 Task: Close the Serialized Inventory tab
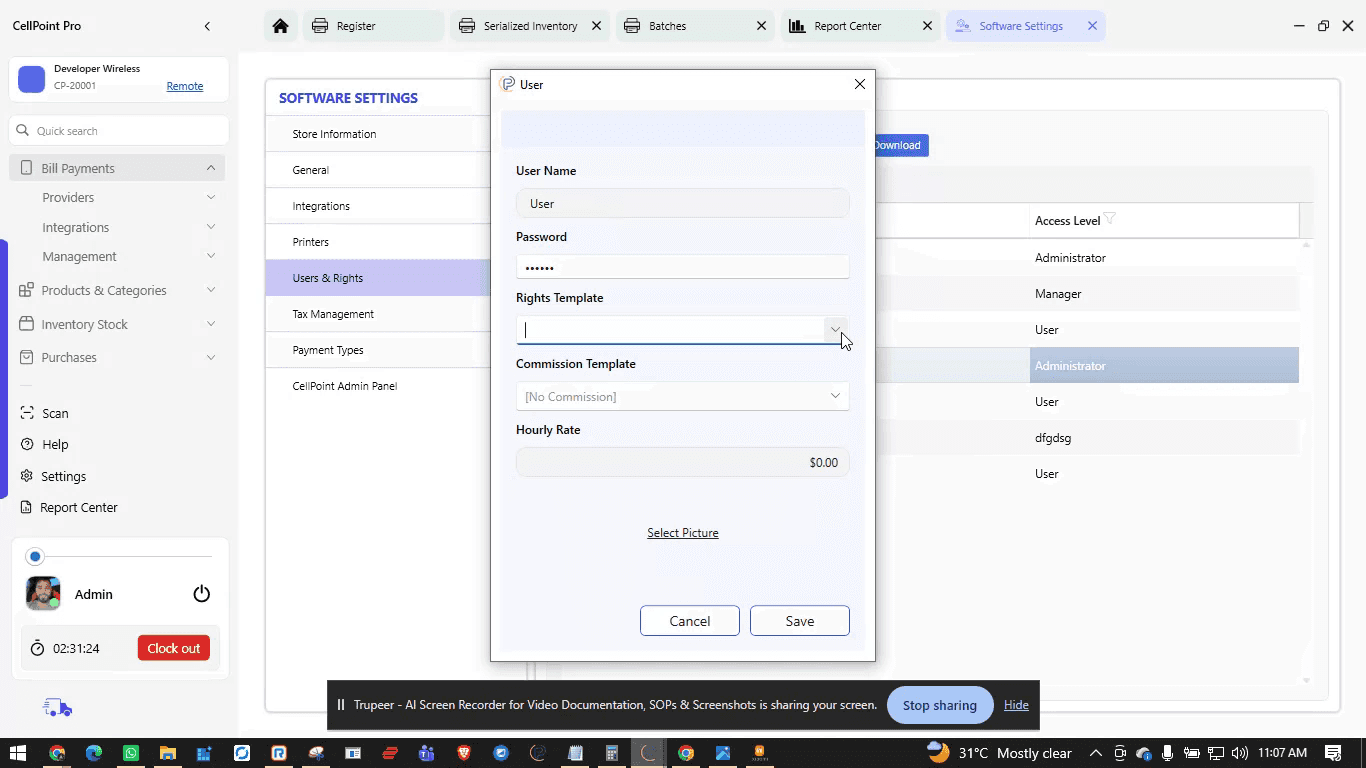click(596, 26)
